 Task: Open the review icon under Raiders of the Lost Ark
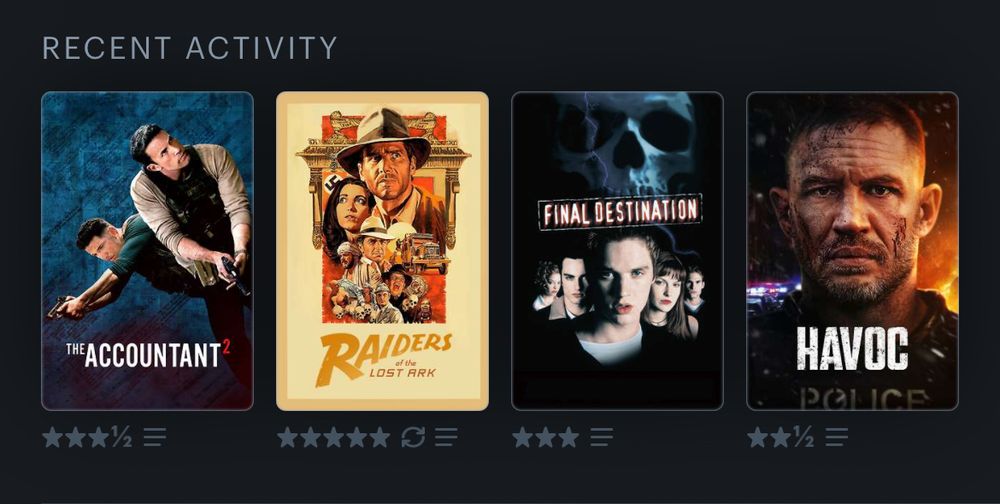[x=446, y=437]
